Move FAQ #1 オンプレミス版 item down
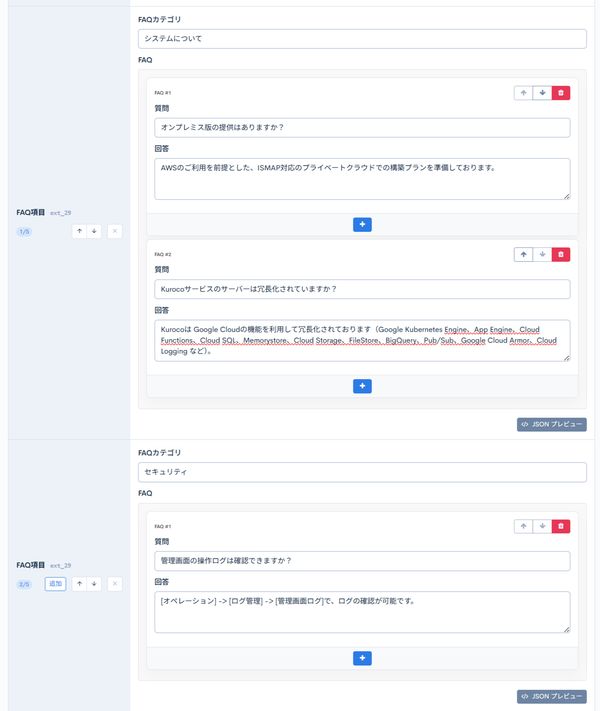Image resolution: width=600 pixels, height=711 pixels. point(542,93)
